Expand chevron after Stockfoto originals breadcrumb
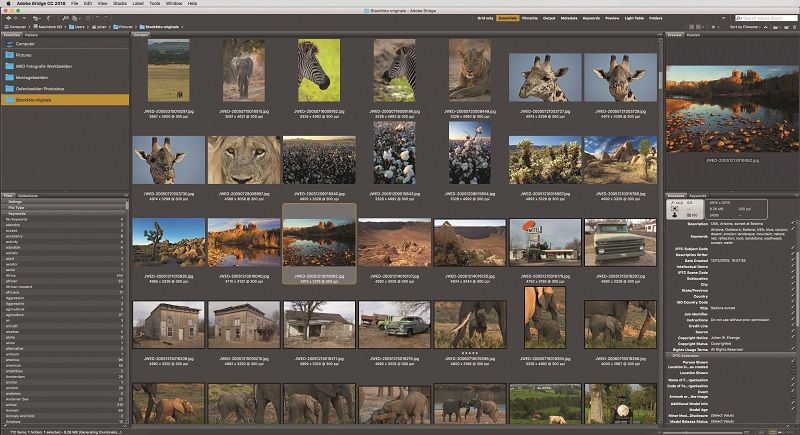Screen dimensions: 800x435 (182, 27)
